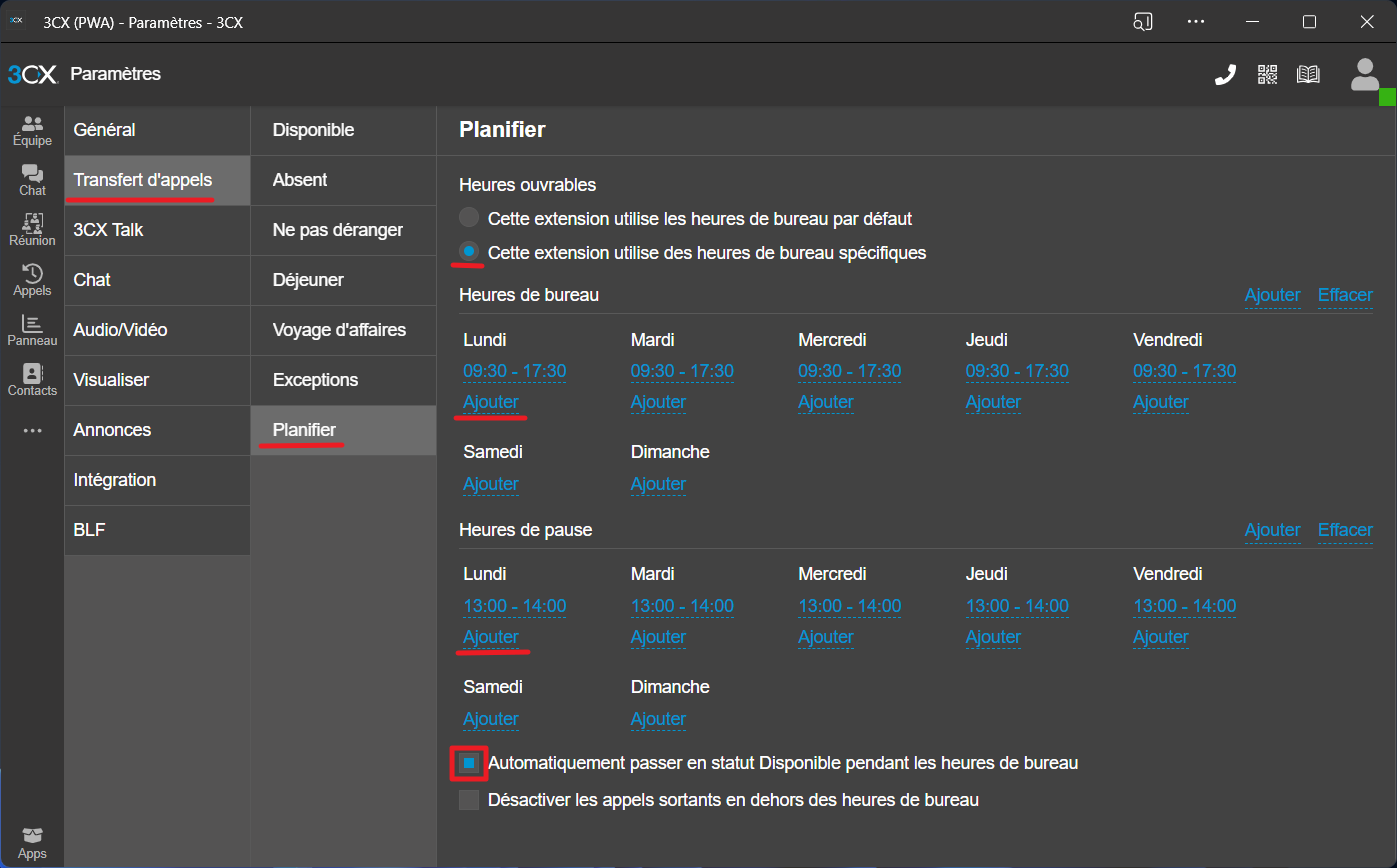Open Apps at the bottom of the sidebar
Viewport: 1397px width, 868px height.
[32, 844]
